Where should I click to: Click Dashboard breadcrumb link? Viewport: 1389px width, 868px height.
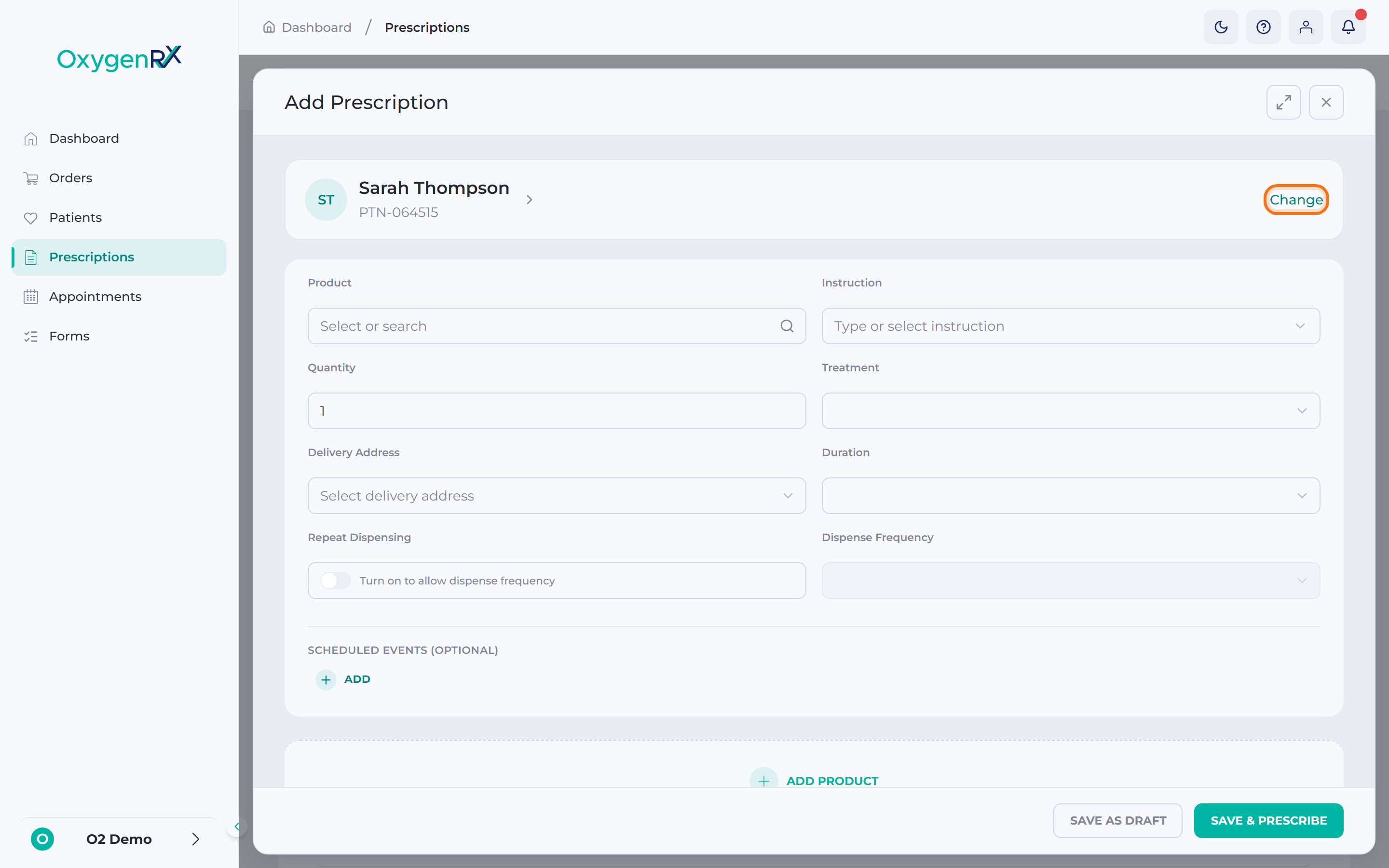pyautogui.click(x=316, y=27)
